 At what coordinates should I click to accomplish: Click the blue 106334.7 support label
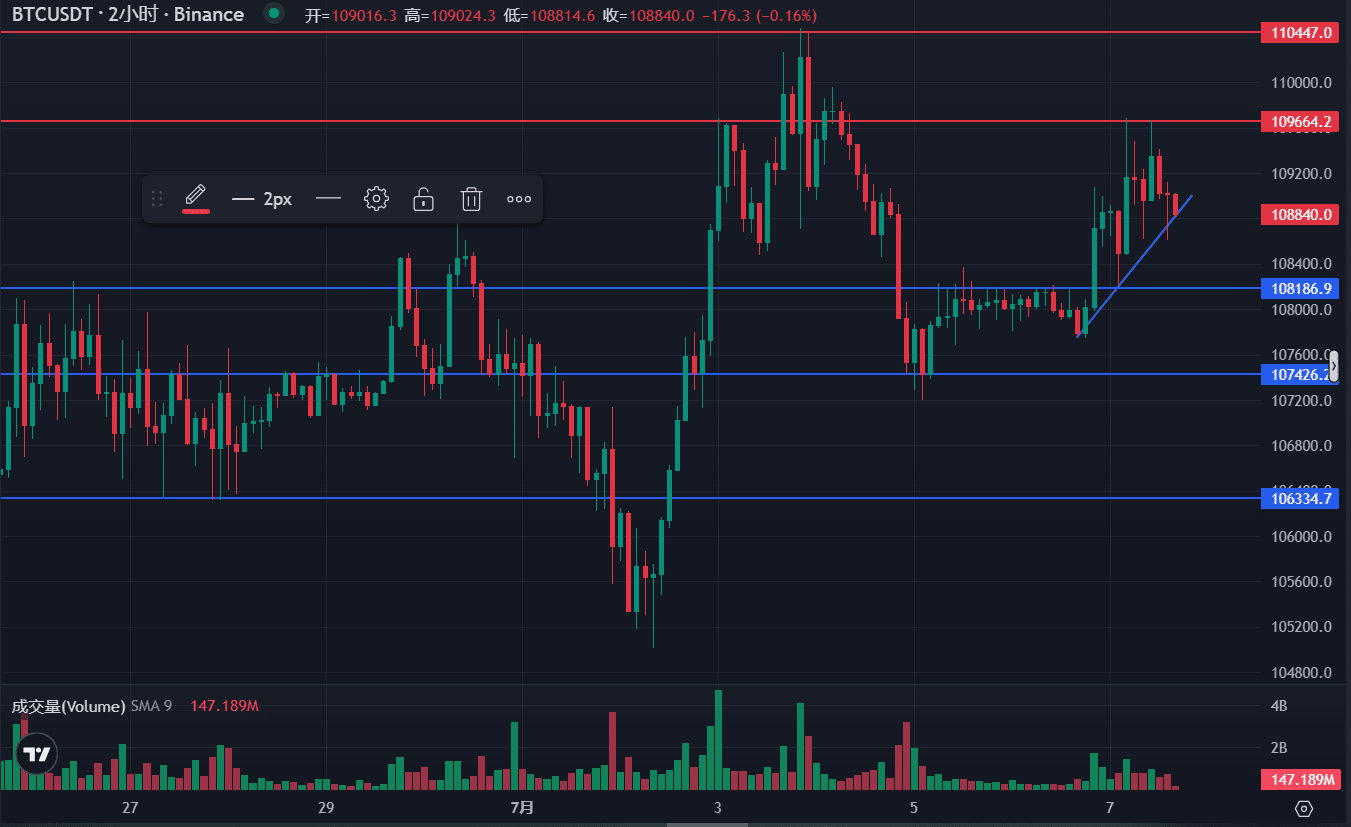1301,498
